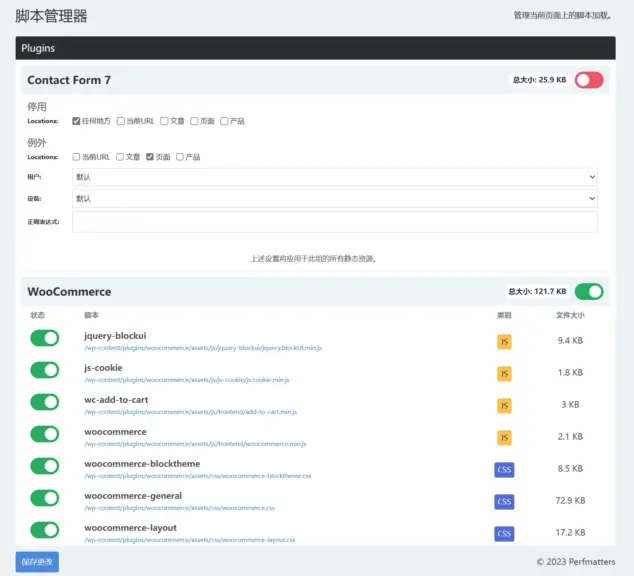Turn off the woocommerce script switch
Screen dimensions: 634x576
coord(44,434)
